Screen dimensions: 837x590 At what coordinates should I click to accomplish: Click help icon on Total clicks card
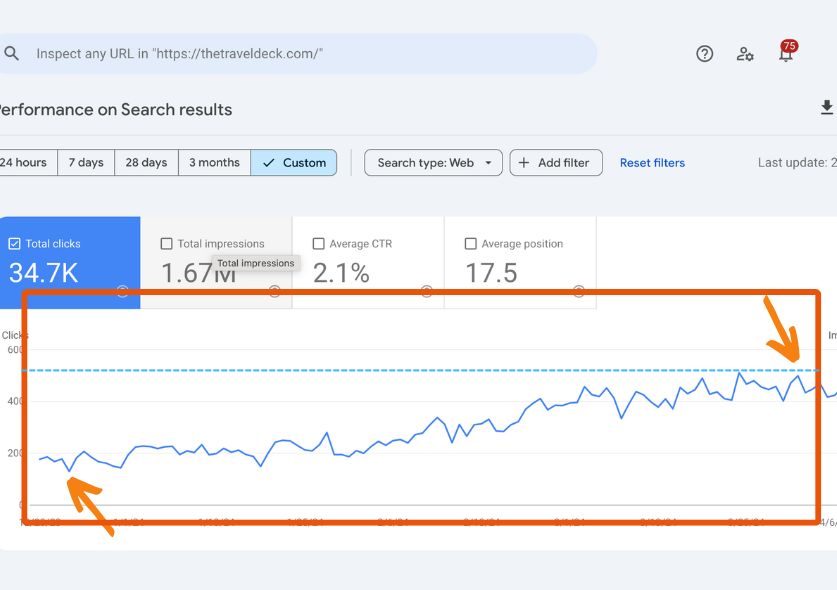click(122, 291)
